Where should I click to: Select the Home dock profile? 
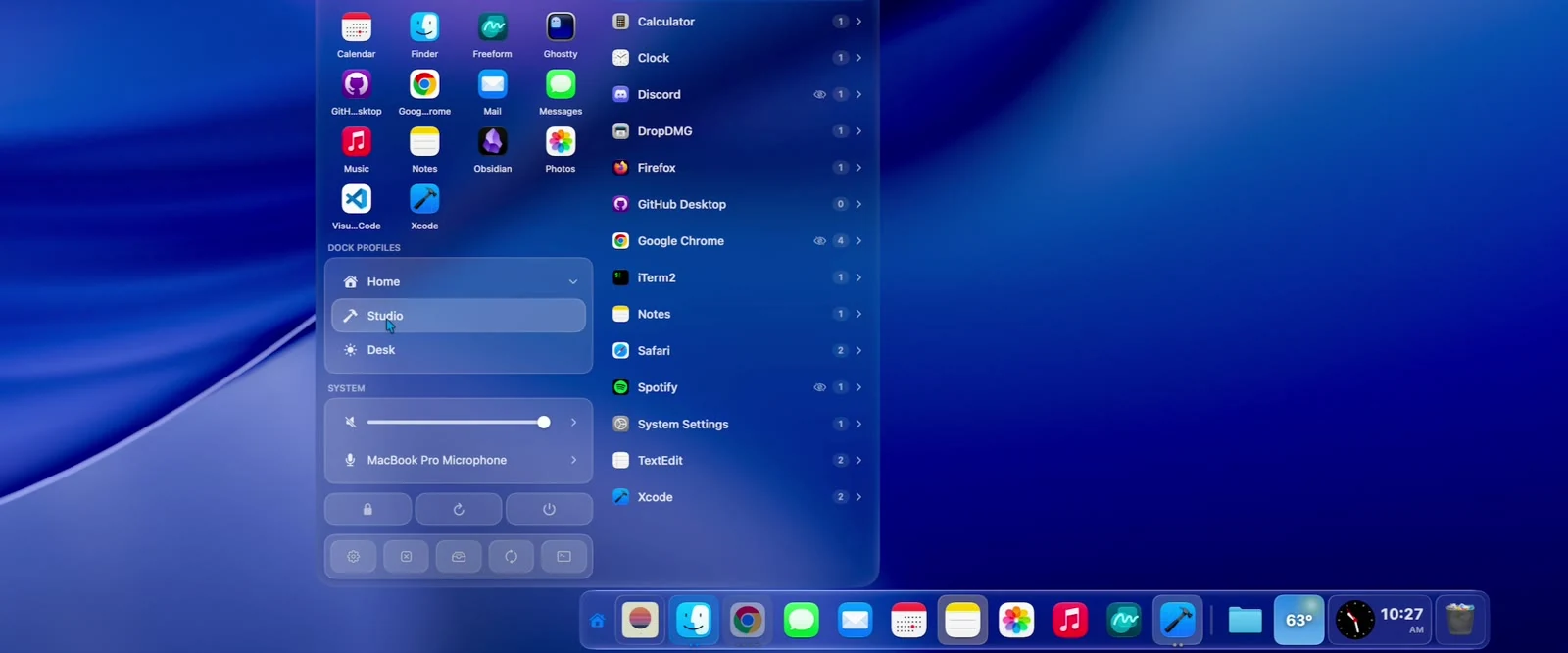(459, 281)
